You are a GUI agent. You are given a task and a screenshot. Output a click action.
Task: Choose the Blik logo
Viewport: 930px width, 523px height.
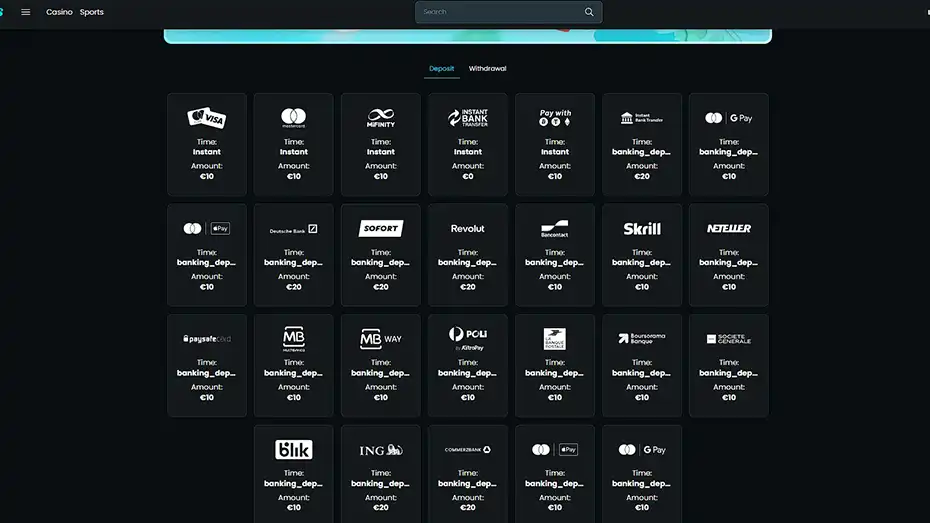click(x=294, y=449)
